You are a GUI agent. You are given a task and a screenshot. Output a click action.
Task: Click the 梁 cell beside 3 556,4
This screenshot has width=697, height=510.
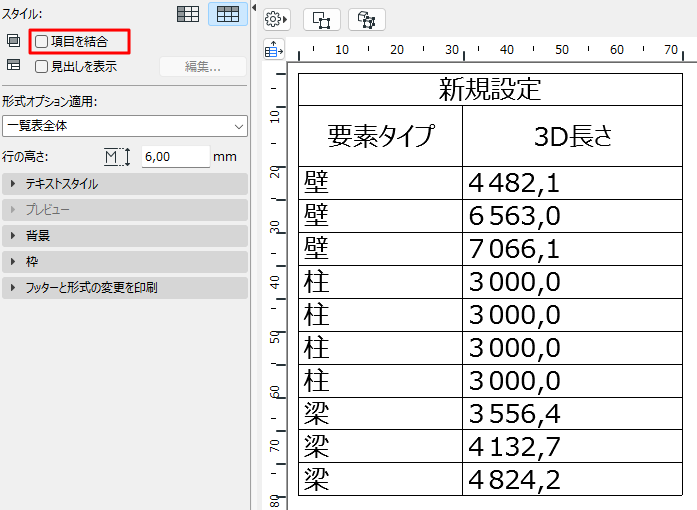click(381, 414)
